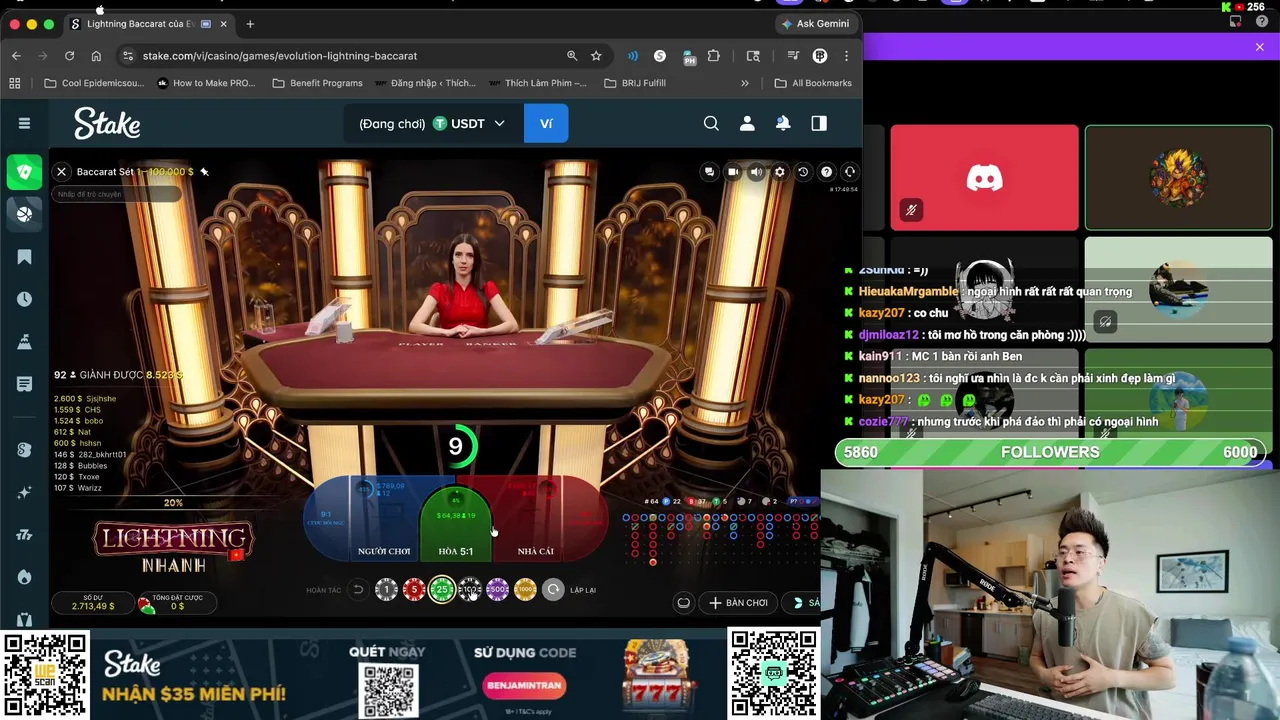Click the Stake logo
The width and height of the screenshot is (1280, 720).
click(x=107, y=123)
